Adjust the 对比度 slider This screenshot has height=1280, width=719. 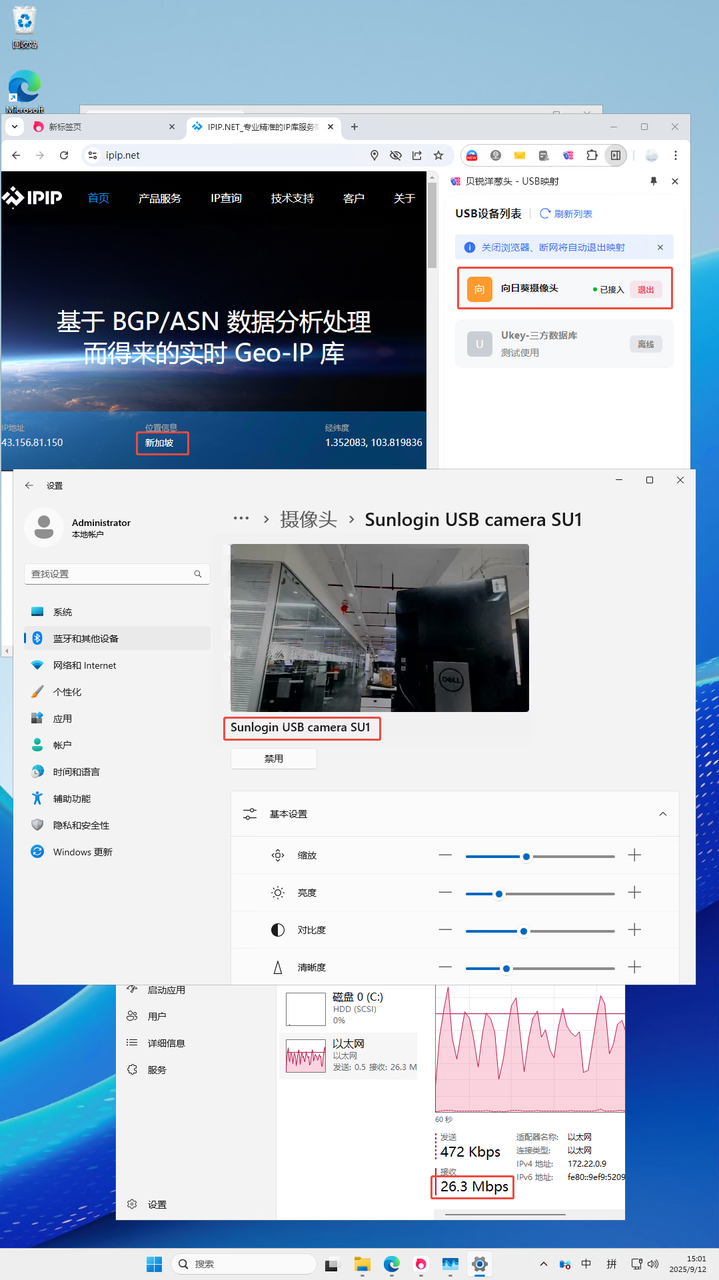(540, 930)
